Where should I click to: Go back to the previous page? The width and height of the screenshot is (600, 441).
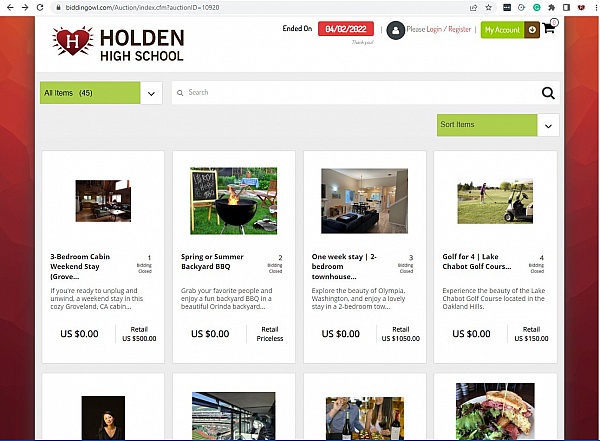[x=10, y=7]
